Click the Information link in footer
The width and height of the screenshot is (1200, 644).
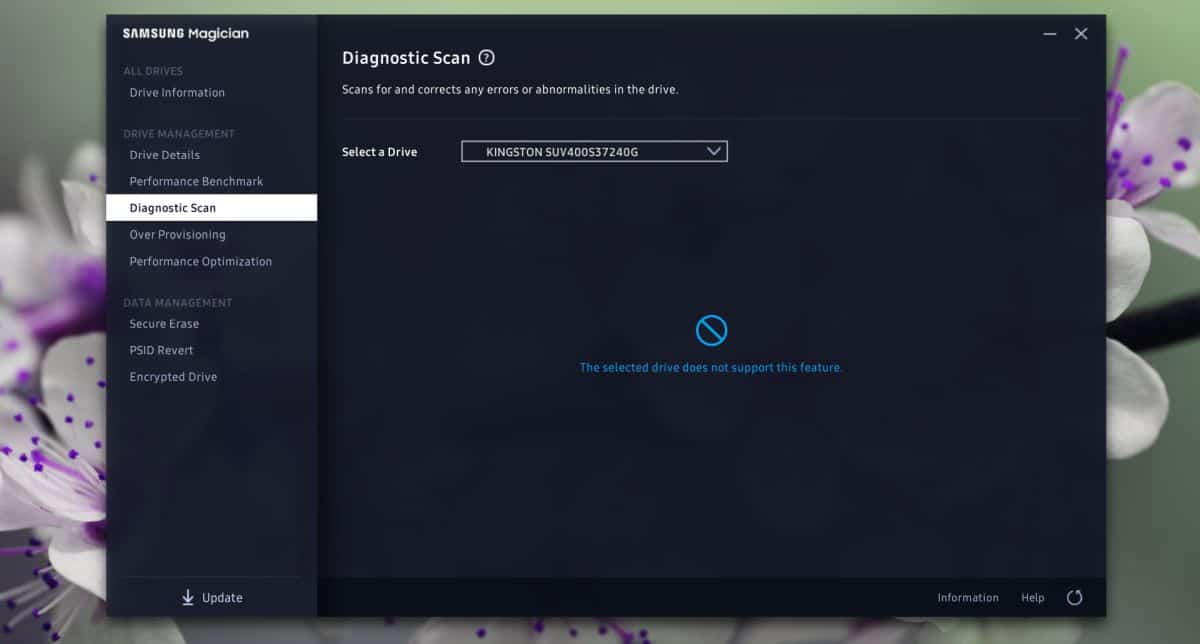(968, 598)
